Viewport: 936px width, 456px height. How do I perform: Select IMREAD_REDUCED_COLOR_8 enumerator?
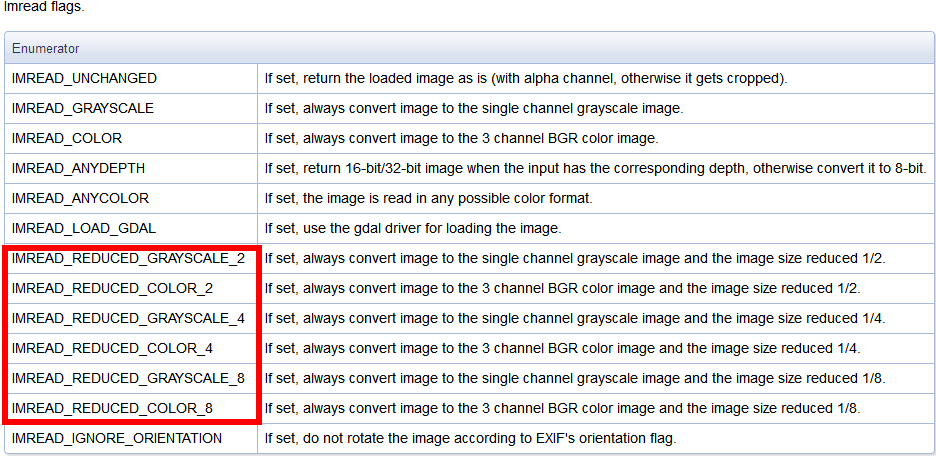tap(112, 408)
